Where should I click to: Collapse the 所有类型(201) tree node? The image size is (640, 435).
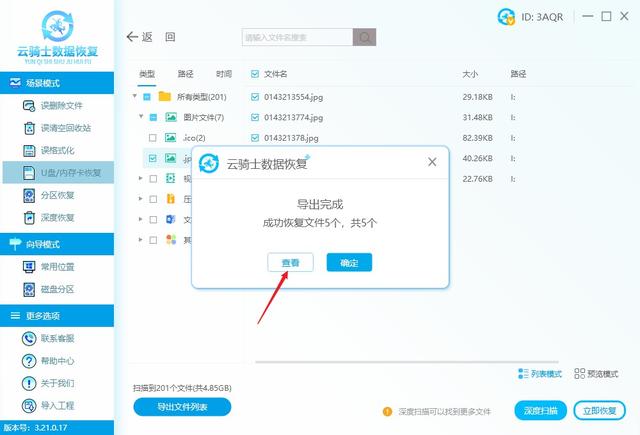[x=134, y=96]
